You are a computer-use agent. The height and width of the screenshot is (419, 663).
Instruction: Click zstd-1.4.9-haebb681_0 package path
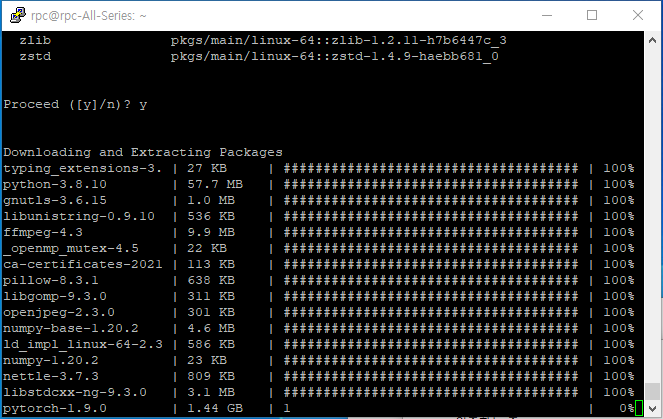click(334, 57)
